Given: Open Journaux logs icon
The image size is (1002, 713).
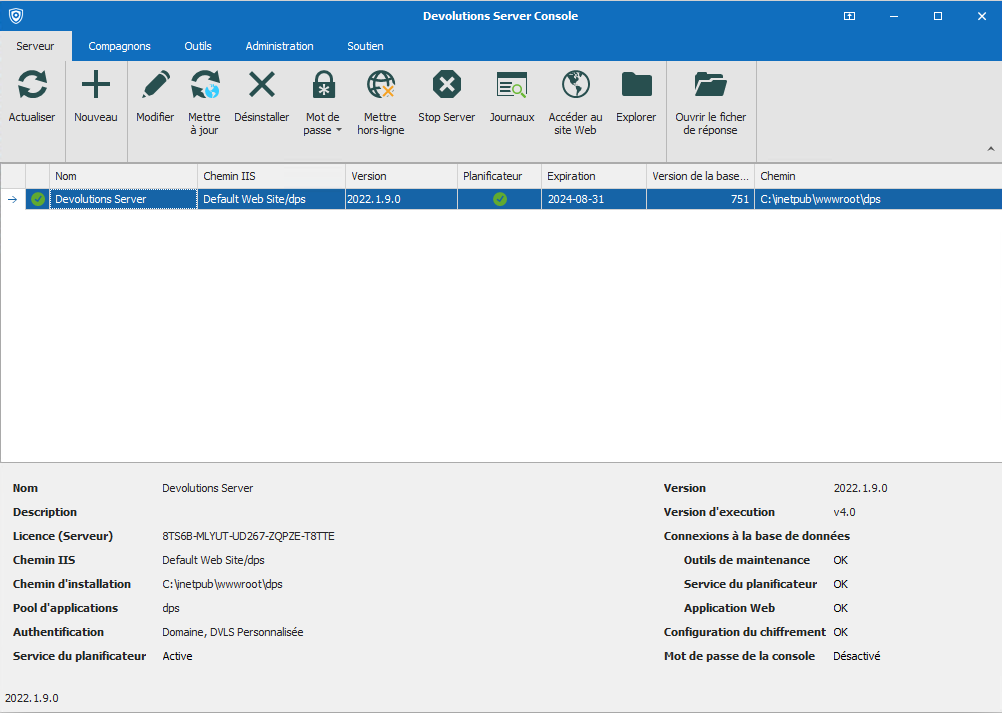Looking at the screenshot, I should (512, 86).
